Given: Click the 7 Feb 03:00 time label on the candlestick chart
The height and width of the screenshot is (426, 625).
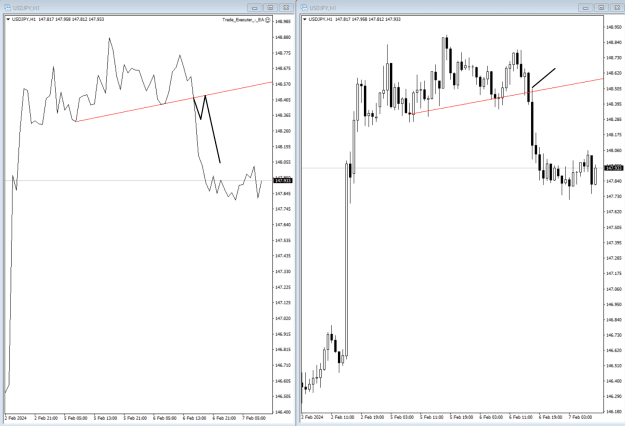Looking at the screenshot, I should pos(580,417).
